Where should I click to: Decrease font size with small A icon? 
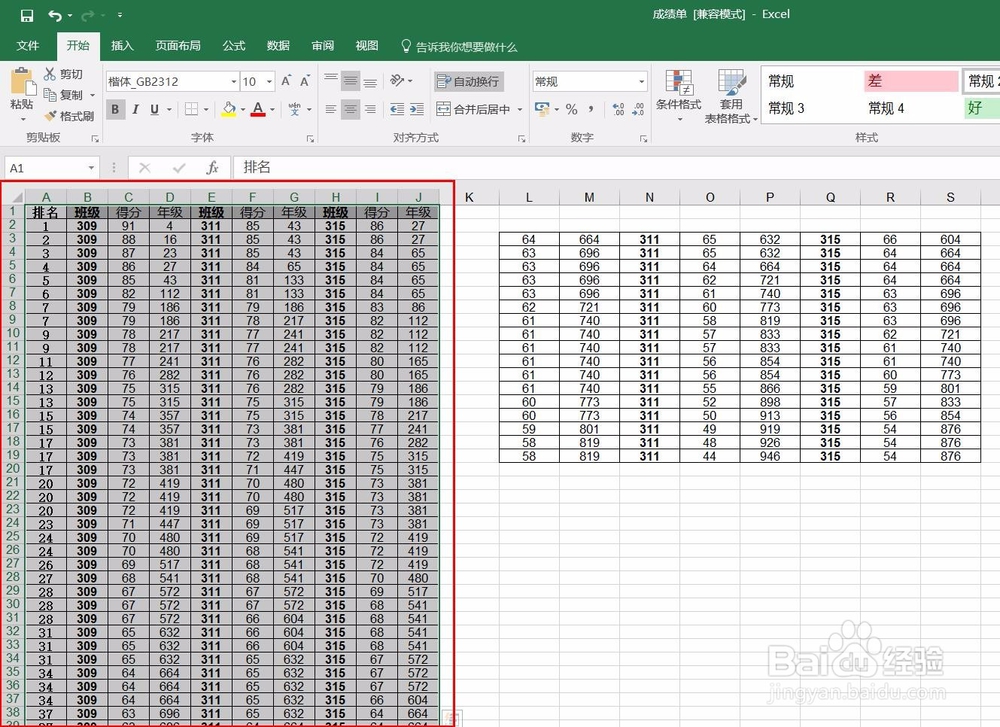tap(305, 81)
